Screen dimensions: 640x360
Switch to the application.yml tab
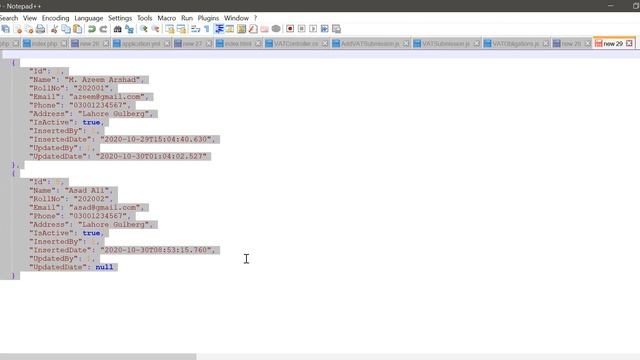tap(141, 44)
